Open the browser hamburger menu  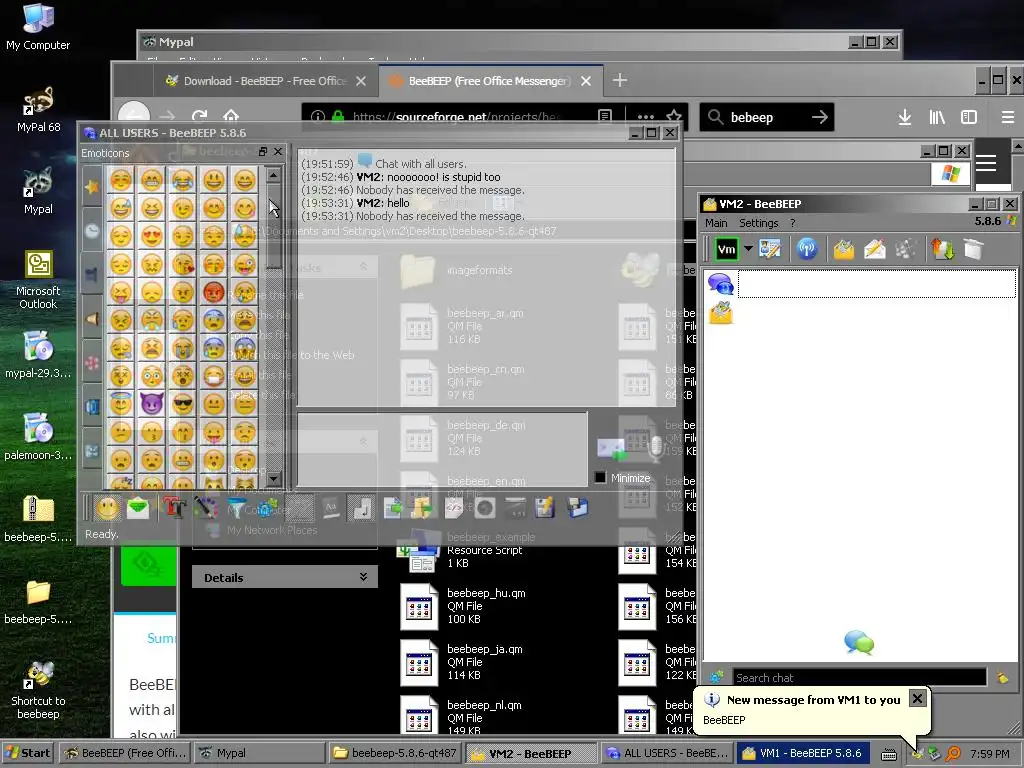click(1008, 117)
